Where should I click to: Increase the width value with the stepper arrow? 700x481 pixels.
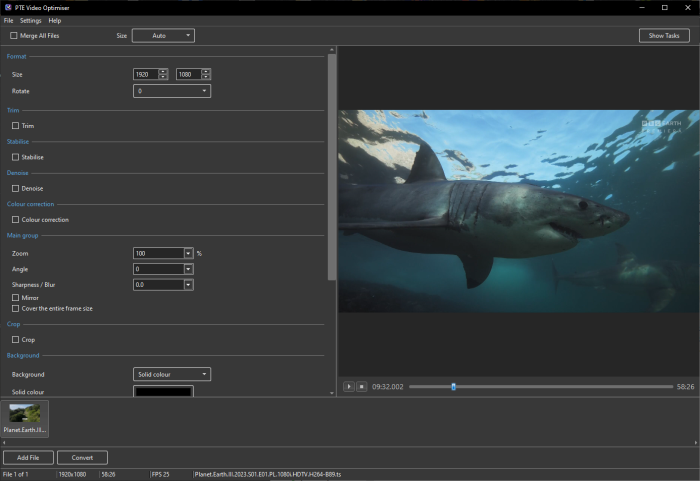click(x=163, y=72)
